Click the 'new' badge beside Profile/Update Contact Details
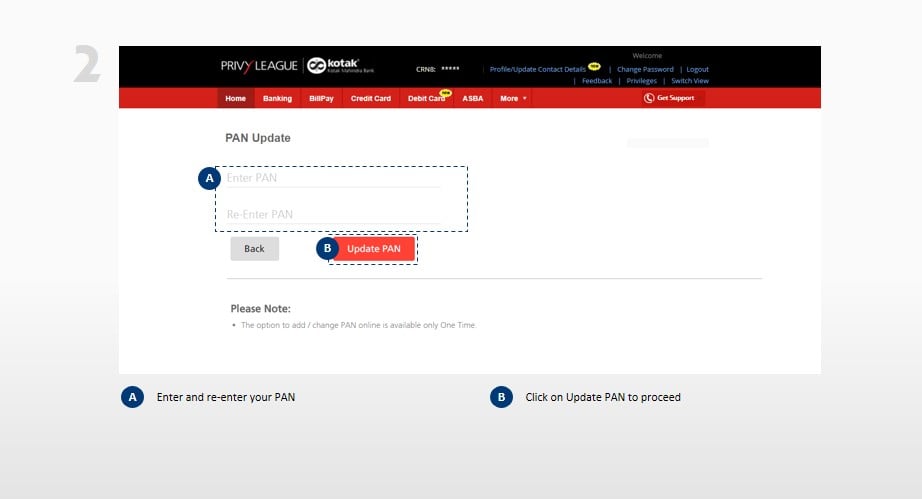This screenshot has height=499, width=922. tap(594, 67)
